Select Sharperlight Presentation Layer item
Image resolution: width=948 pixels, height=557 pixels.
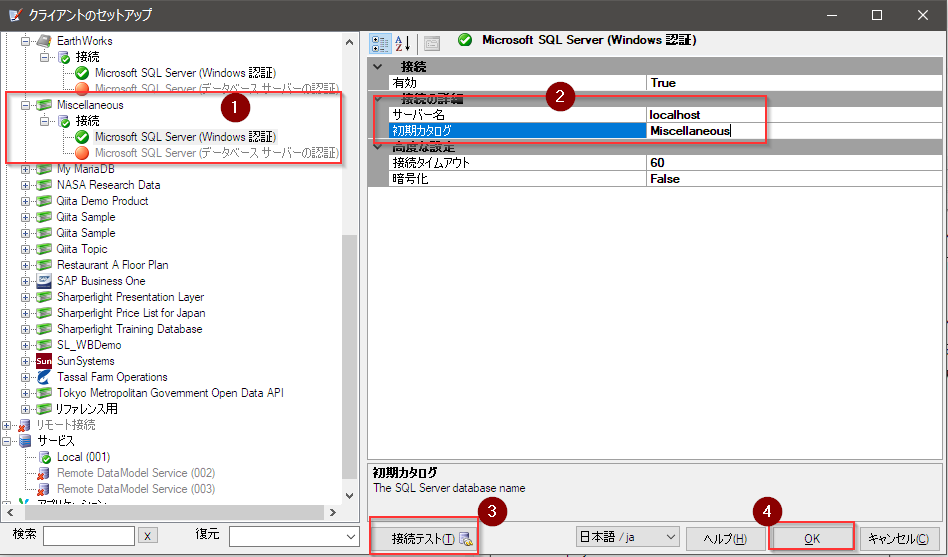pos(131,297)
